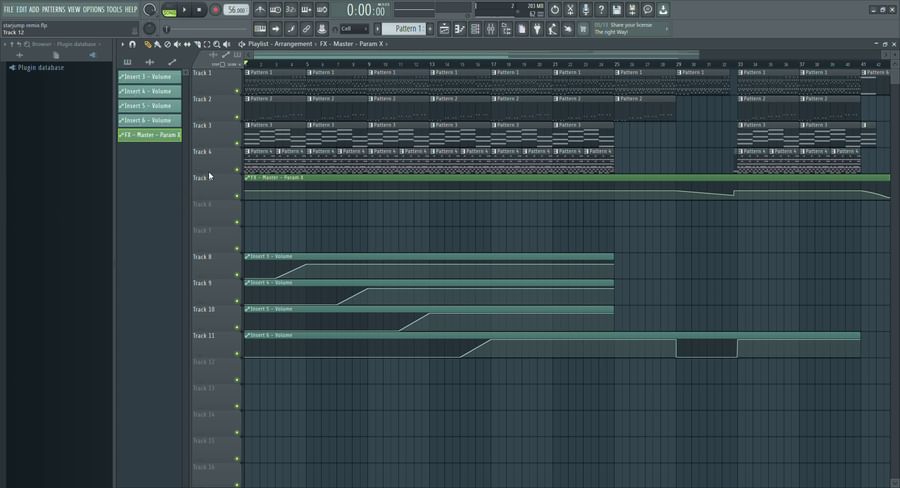Click the Playlist horizontal scrollbar
The height and width of the screenshot is (488, 900).
476,55
